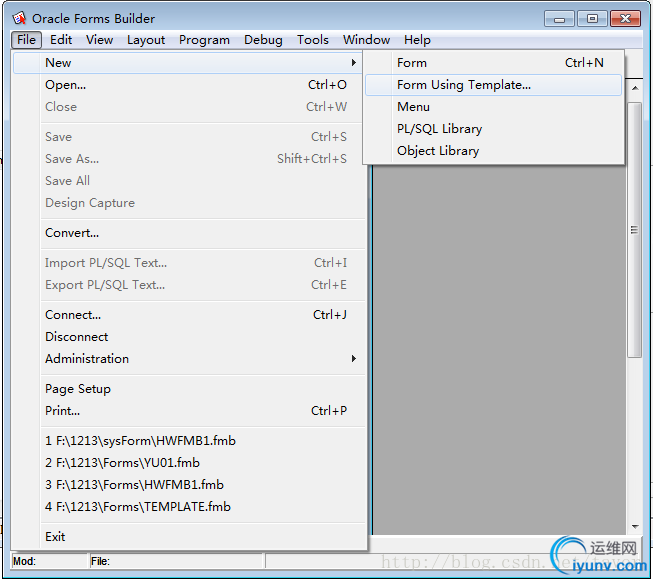Choose PL/SQL Library entry
The height and width of the screenshot is (582, 653).
coord(493,129)
